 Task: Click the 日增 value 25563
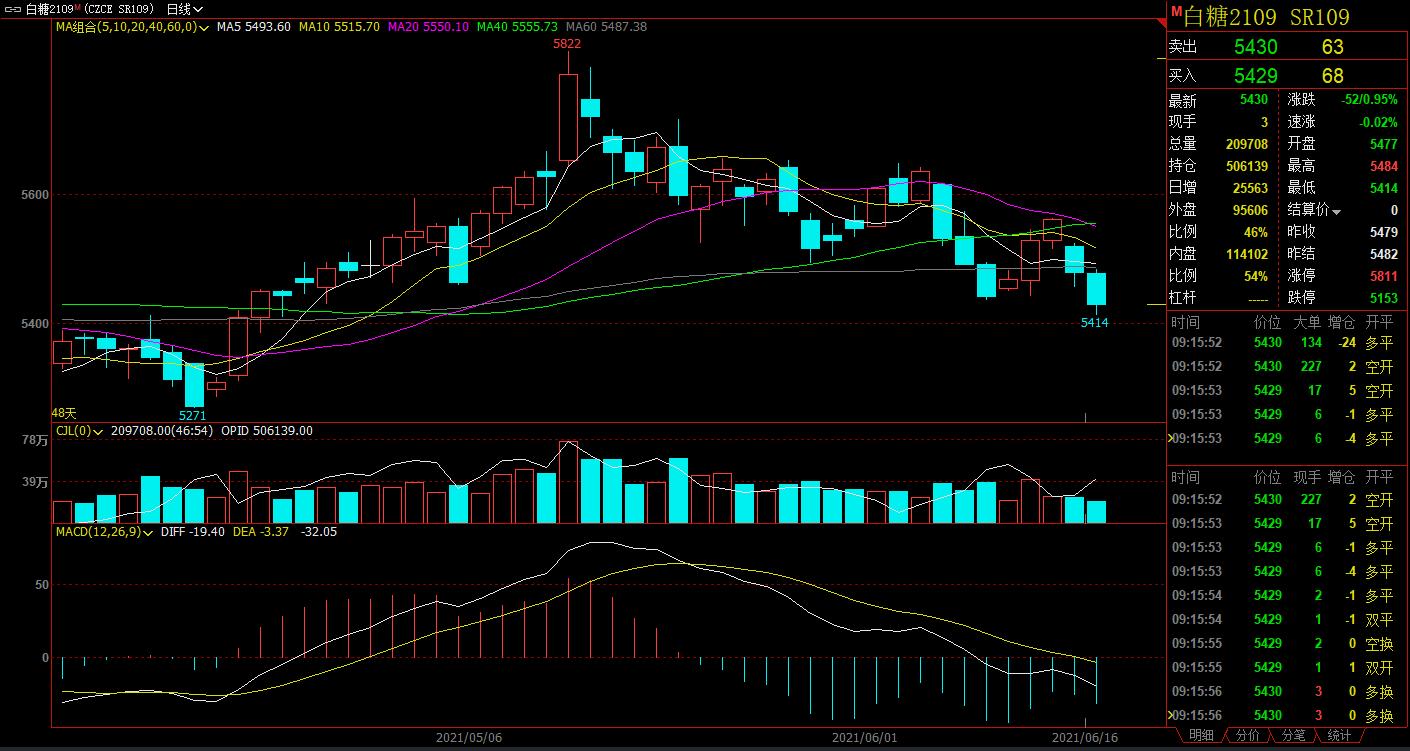pyautogui.click(x=1250, y=188)
